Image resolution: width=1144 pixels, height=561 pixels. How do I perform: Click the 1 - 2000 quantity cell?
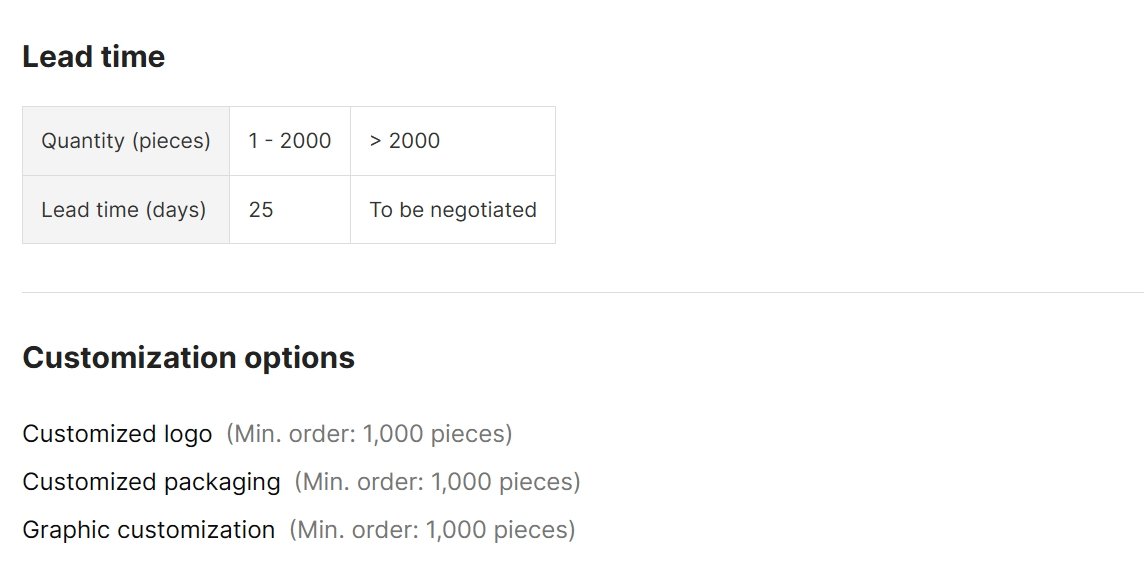pos(290,141)
